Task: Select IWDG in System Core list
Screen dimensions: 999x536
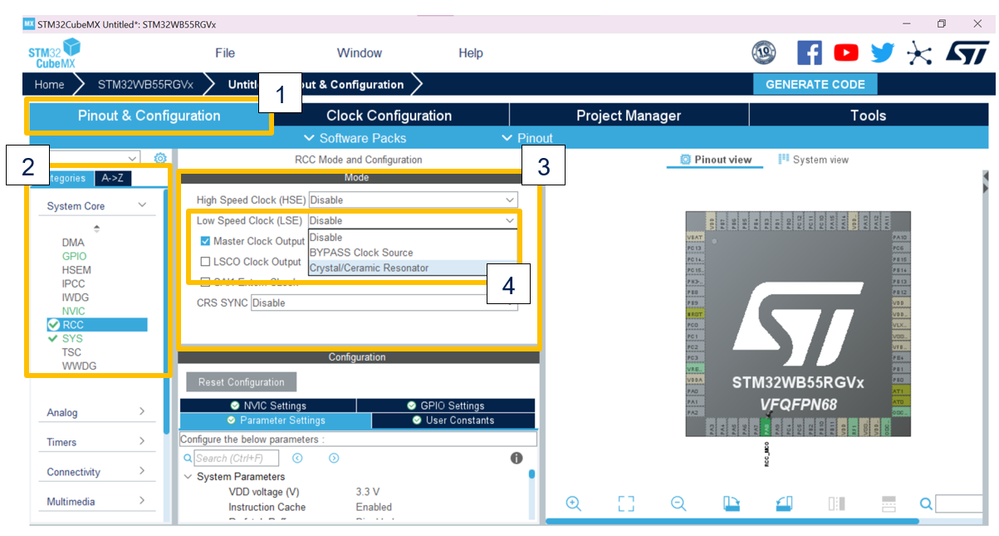Action: (75, 298)
